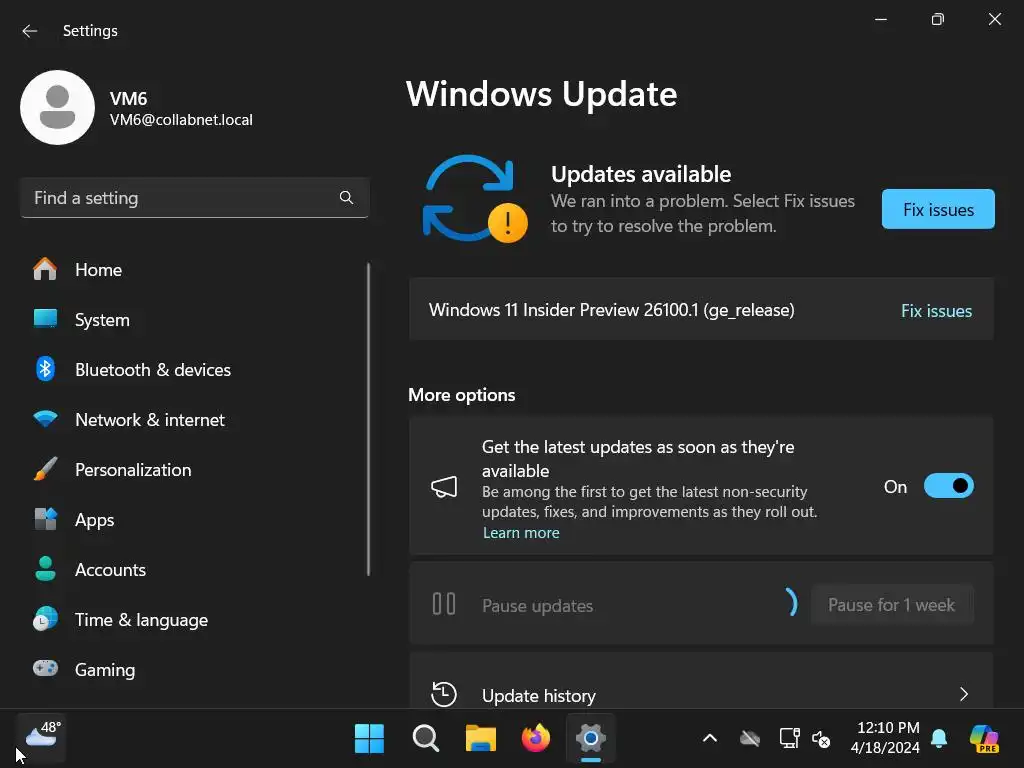Click the Windows Update sync status icon
Image resolution: width=1024 pixels, height=768 pixels.
[475, 199]
